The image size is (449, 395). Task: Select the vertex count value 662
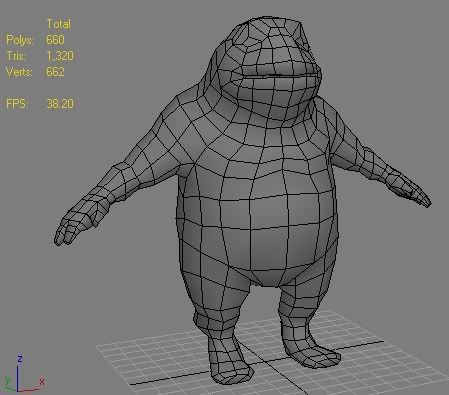click(55, 72)
